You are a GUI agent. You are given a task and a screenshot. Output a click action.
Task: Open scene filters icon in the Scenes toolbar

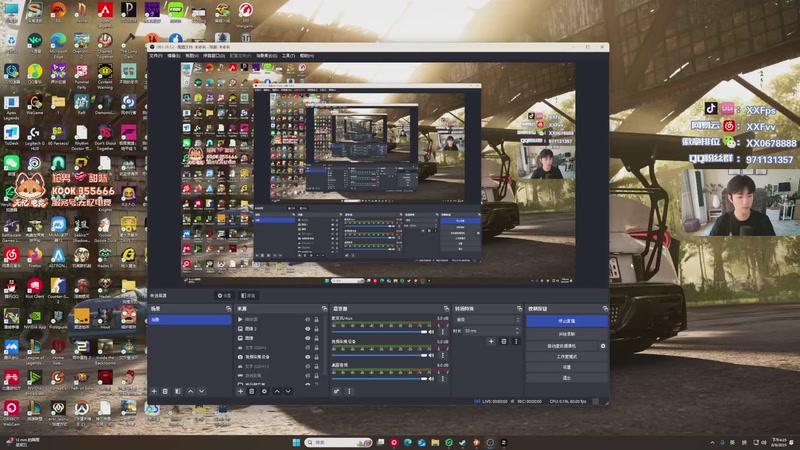coord(178,391)
